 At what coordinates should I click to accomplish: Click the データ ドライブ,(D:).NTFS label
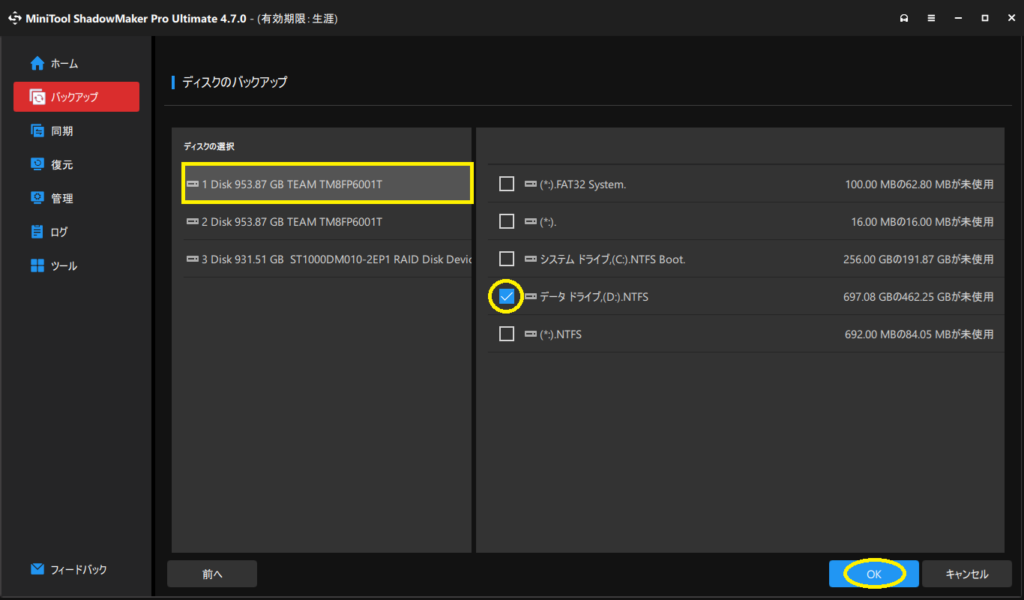pos(594,297)
